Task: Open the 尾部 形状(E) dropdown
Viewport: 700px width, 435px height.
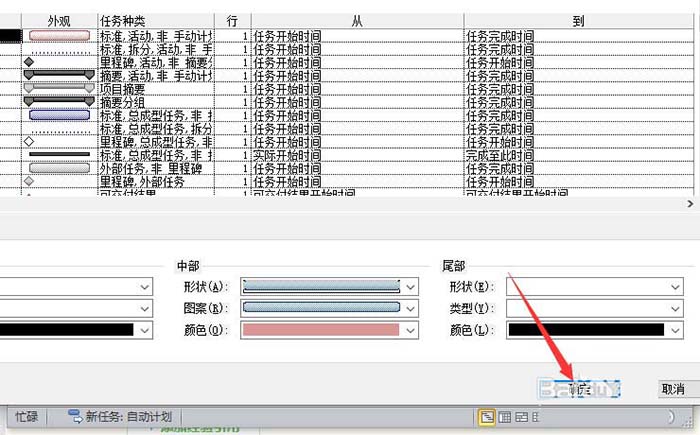Action: pyautogui.click(x=675, y=287)
